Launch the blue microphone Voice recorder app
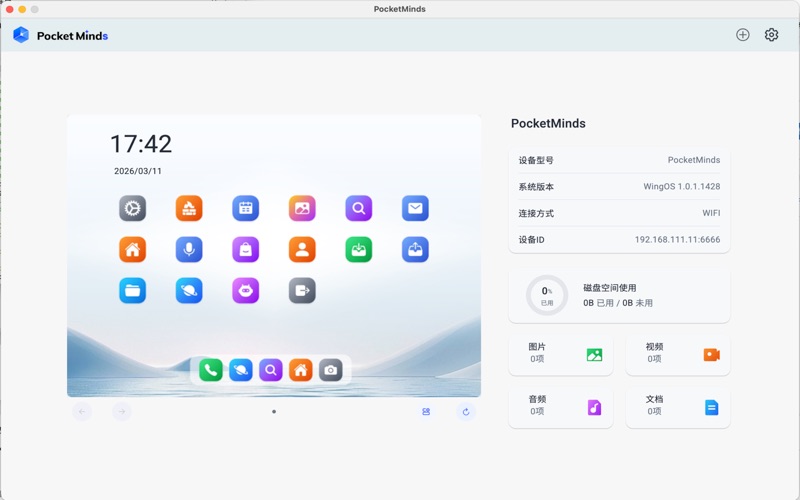Image resolution: width=800 pixels, height=500 pixels. 189,249
